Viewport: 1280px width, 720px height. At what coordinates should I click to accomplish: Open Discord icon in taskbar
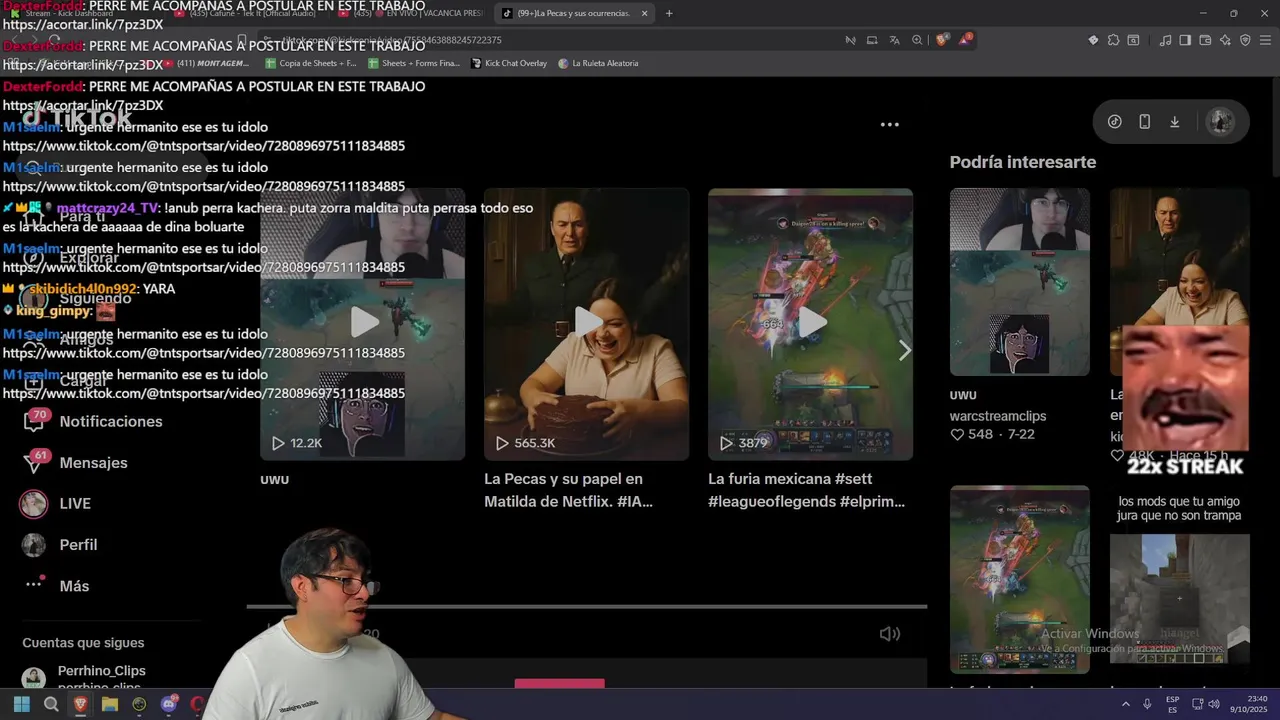click(168, 704)
